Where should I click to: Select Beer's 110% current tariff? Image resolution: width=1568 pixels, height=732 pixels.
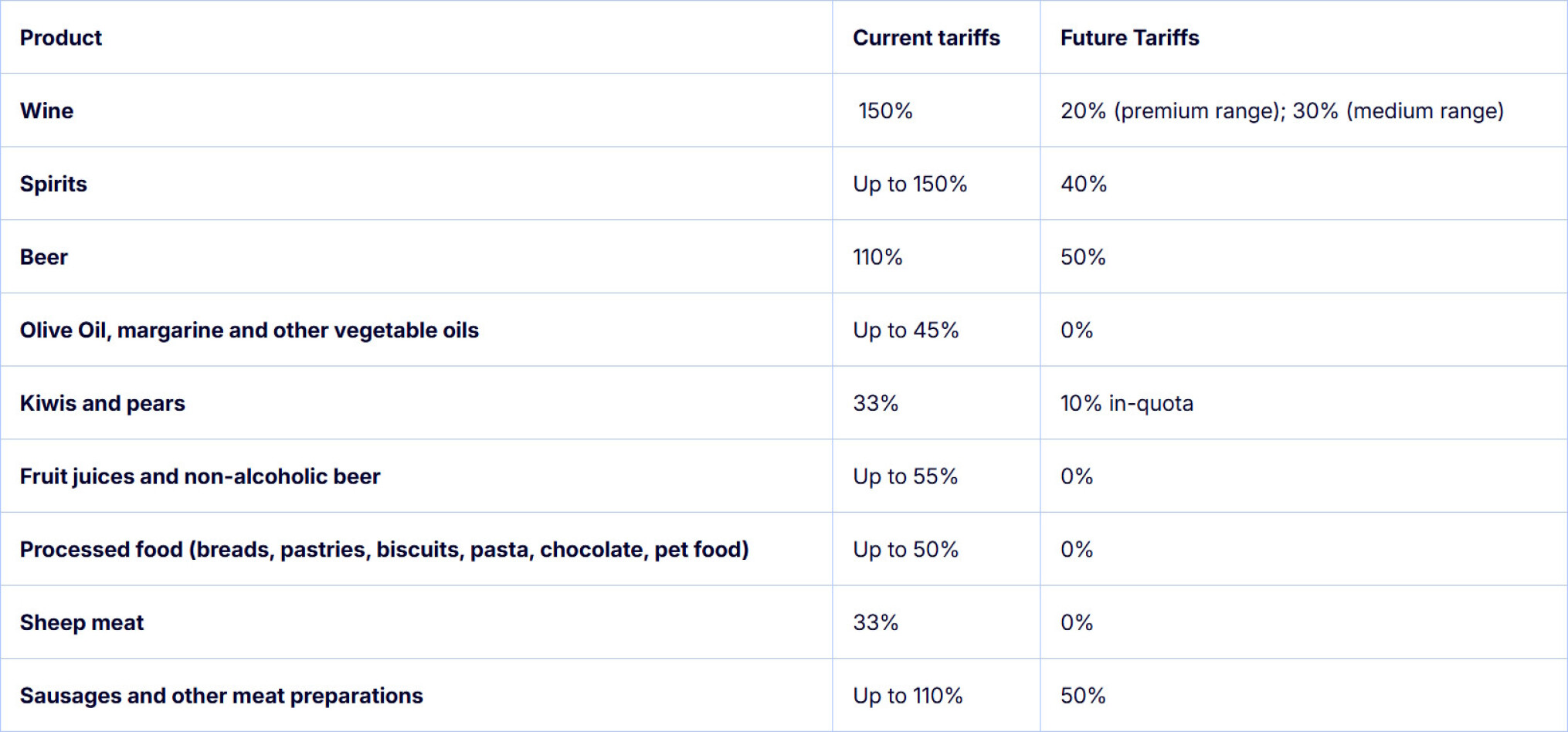point(877,257)
